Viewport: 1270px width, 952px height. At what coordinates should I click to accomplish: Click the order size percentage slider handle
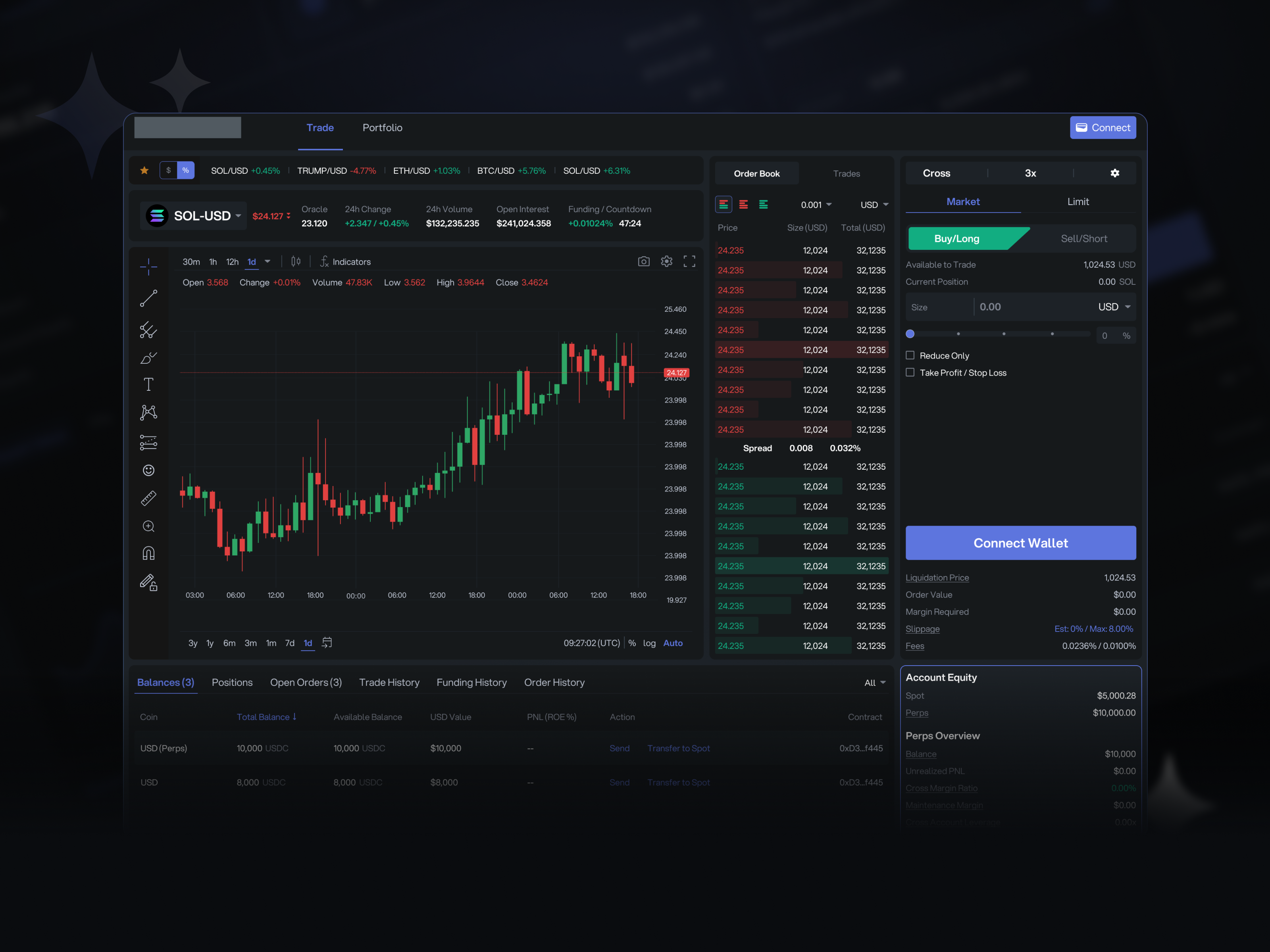coord(910,334)
